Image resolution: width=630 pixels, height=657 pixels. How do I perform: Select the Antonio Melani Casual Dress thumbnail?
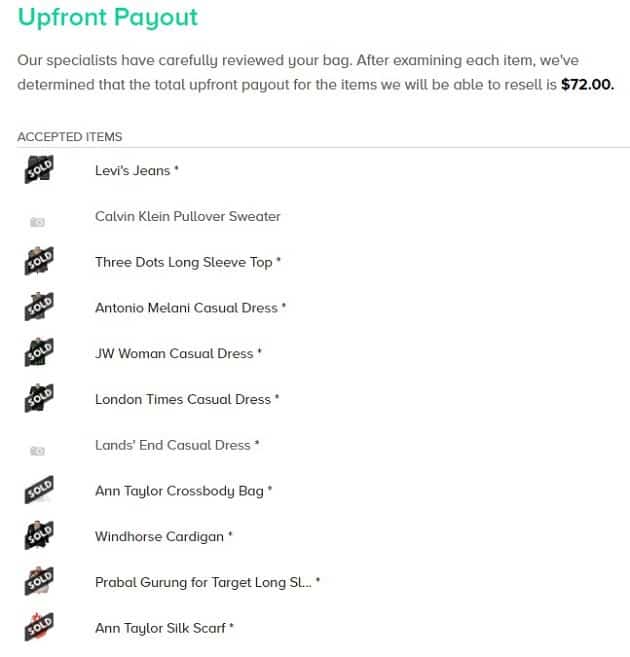39,306
